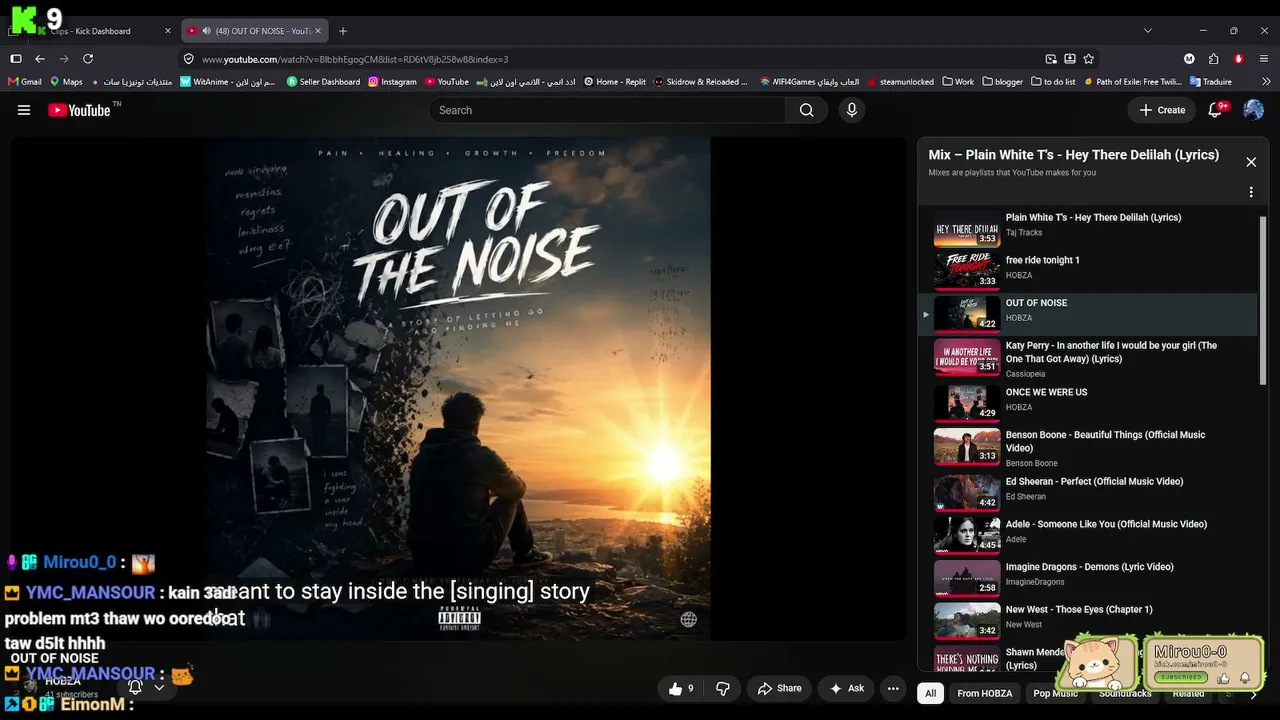
Task: Click the Ed Sheeran - Perfect title
Action: pyautogui.click(x=1094, y=481)
